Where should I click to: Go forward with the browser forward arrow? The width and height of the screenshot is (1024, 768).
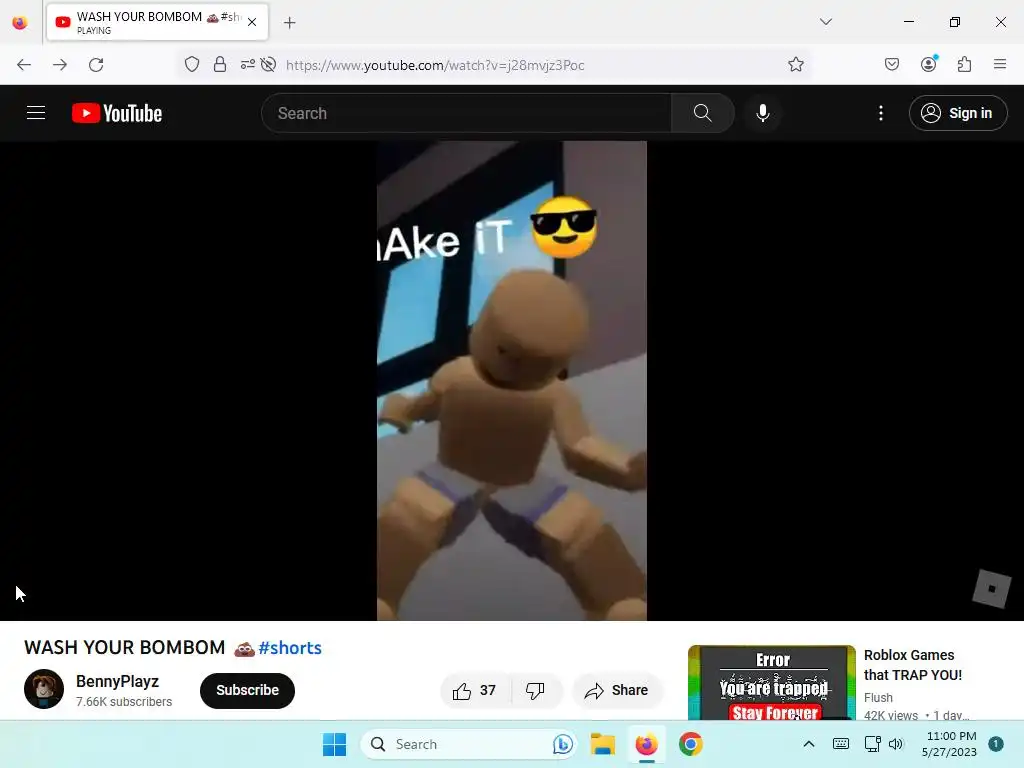point(60,65)
